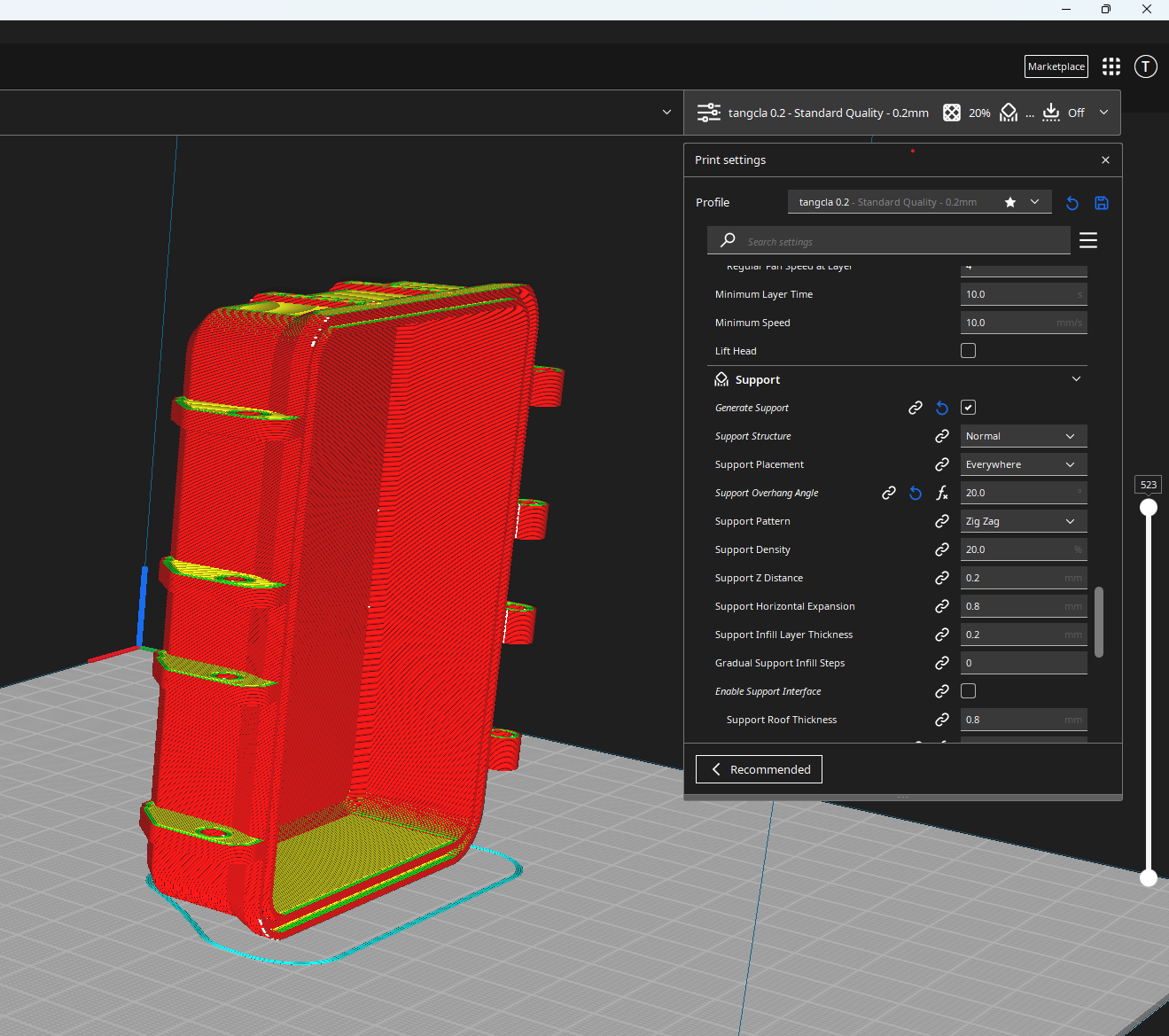
Task: Uncheck the Generate Support checkbox
Action: [x=969, y=408]
